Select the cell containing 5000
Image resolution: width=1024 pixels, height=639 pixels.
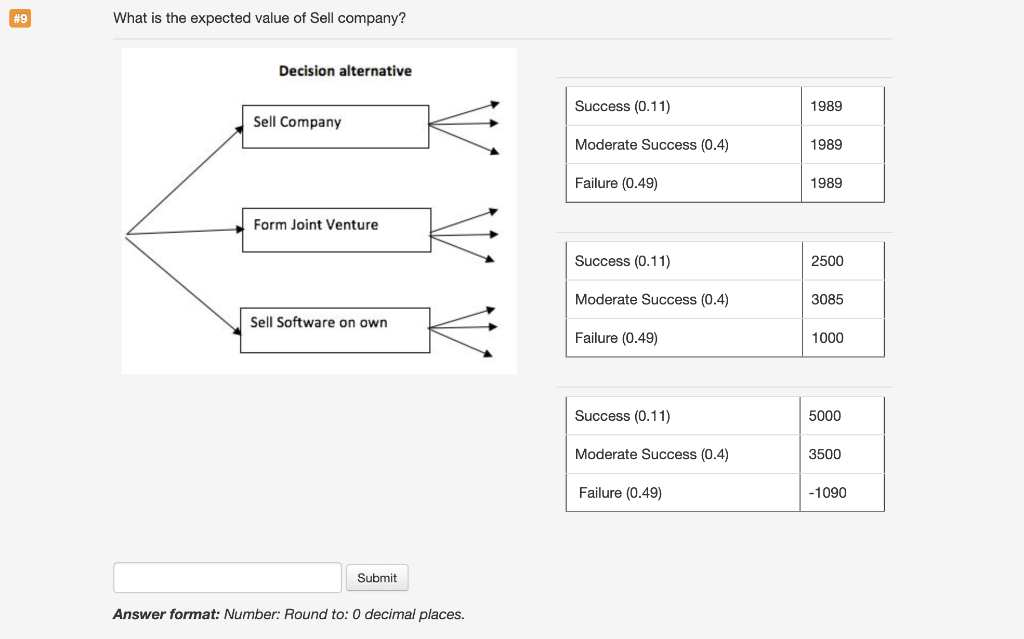(841, 415)
